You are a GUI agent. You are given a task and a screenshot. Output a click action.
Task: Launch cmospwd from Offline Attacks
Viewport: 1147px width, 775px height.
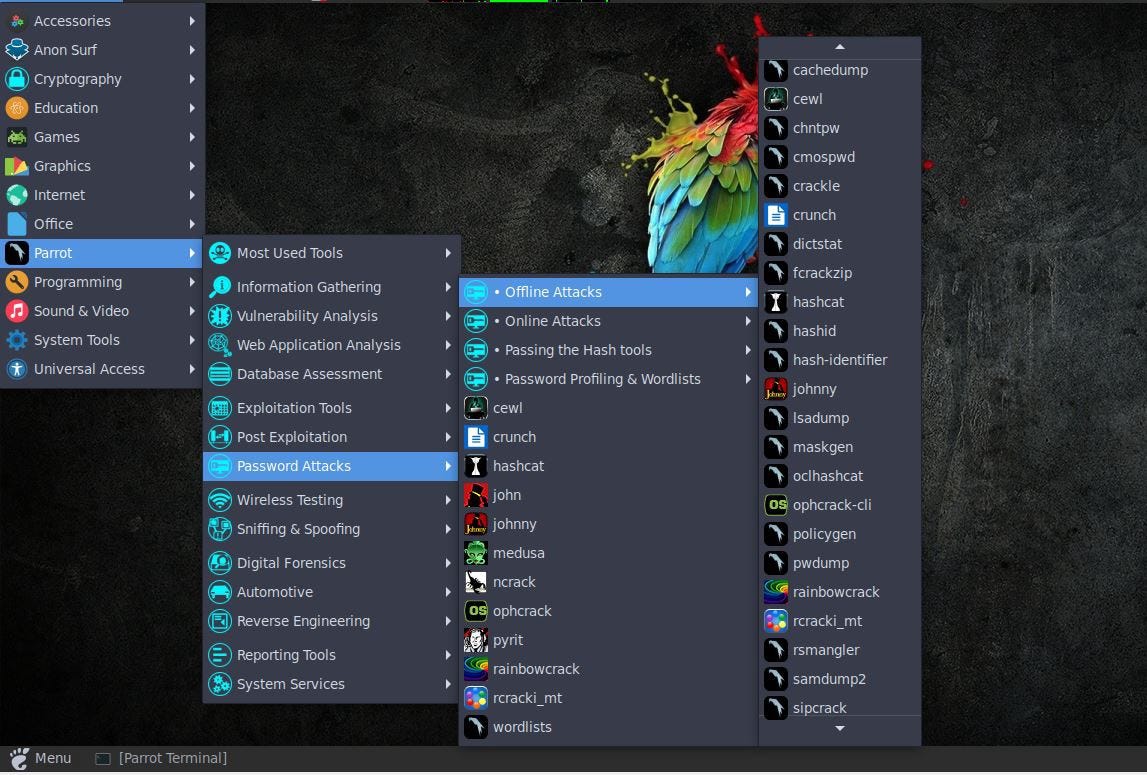[x=840, y=157]
